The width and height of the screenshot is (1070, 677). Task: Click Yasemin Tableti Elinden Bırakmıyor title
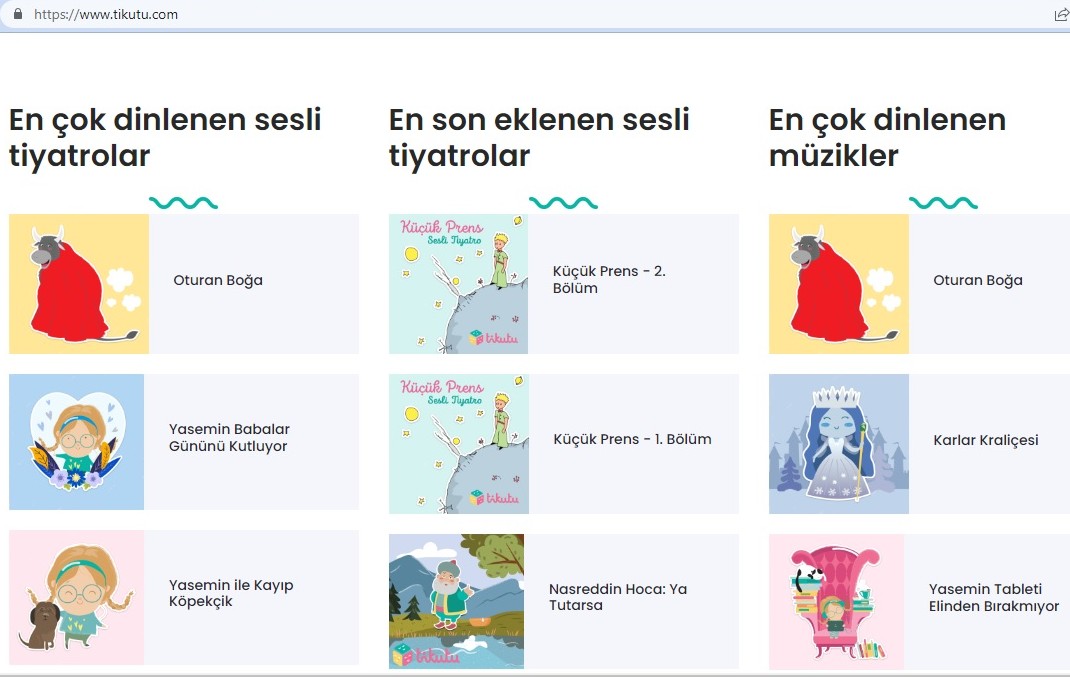pos(994,597)
